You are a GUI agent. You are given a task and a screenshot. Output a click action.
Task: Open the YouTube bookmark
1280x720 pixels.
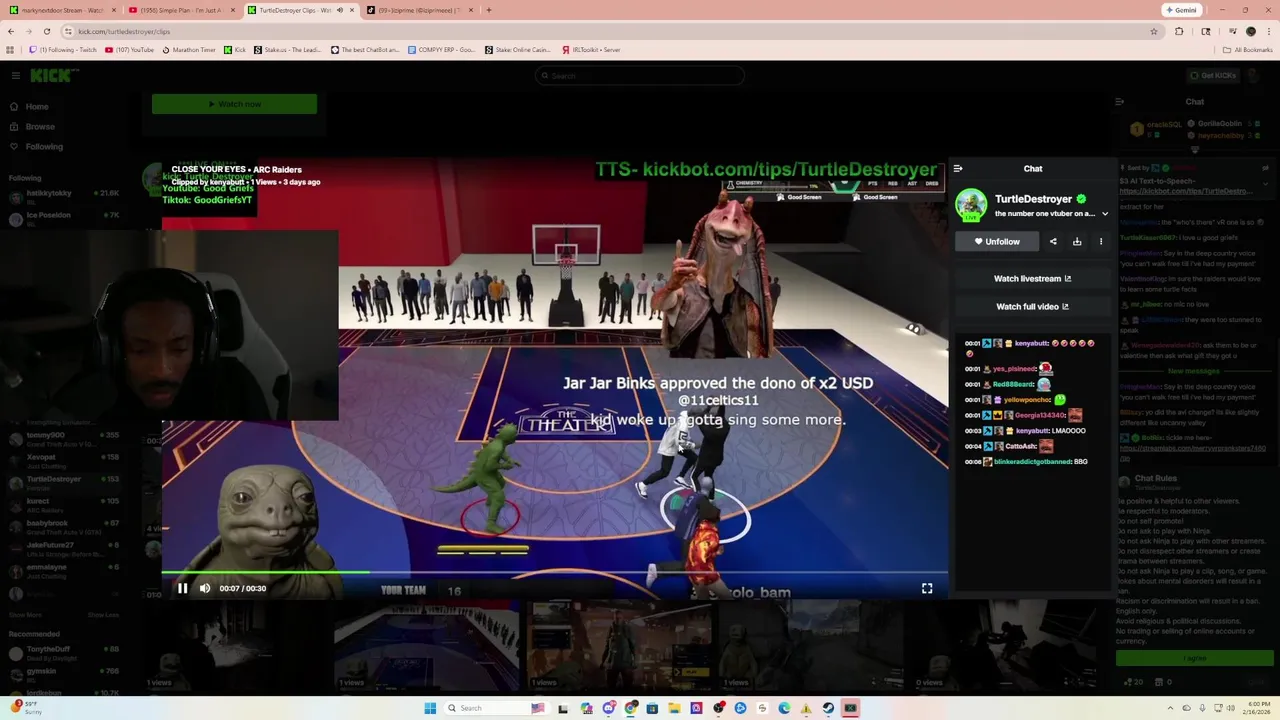pyautogui.click(x=129, y=49)
